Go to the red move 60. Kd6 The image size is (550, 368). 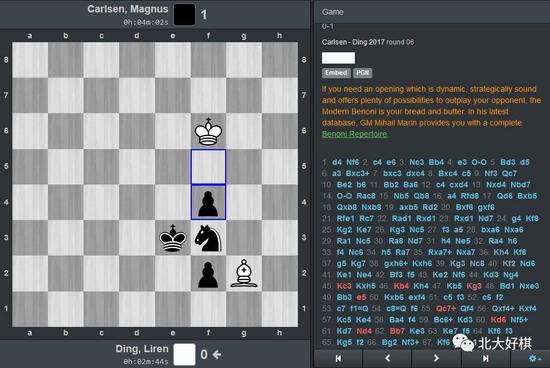[498, 320]
